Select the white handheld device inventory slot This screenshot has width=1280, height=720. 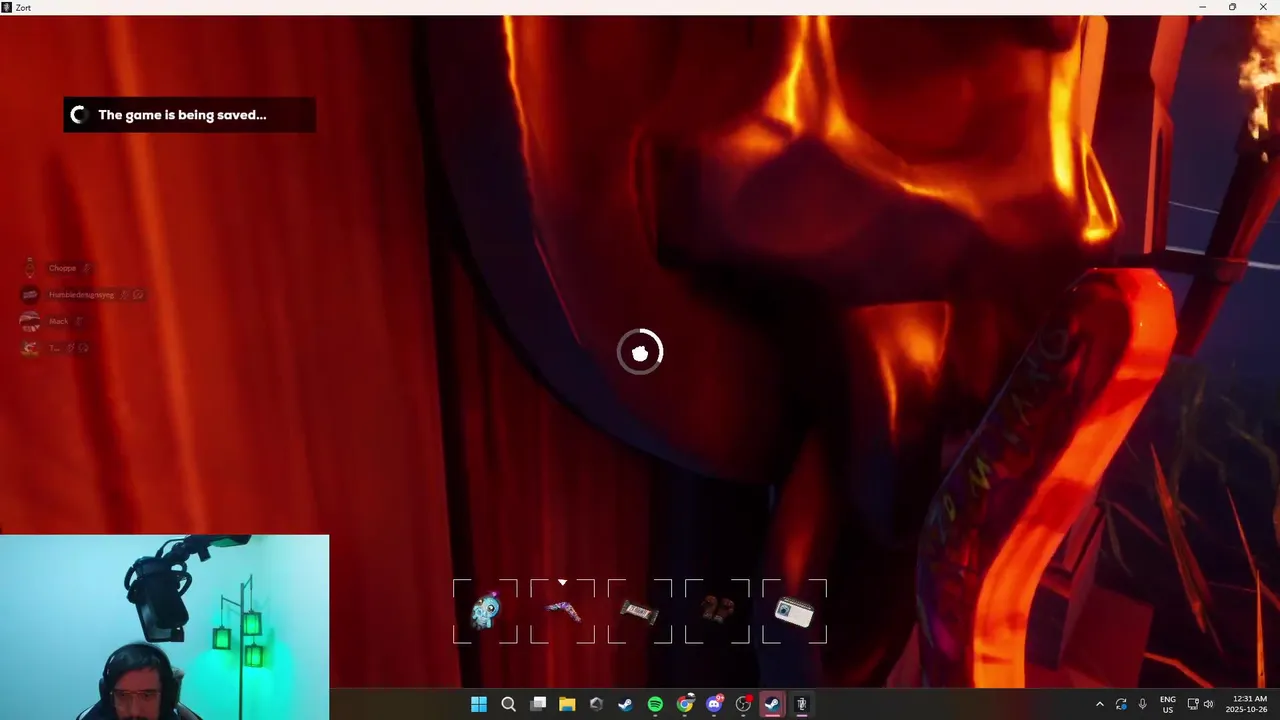click(x=794, y=611)
